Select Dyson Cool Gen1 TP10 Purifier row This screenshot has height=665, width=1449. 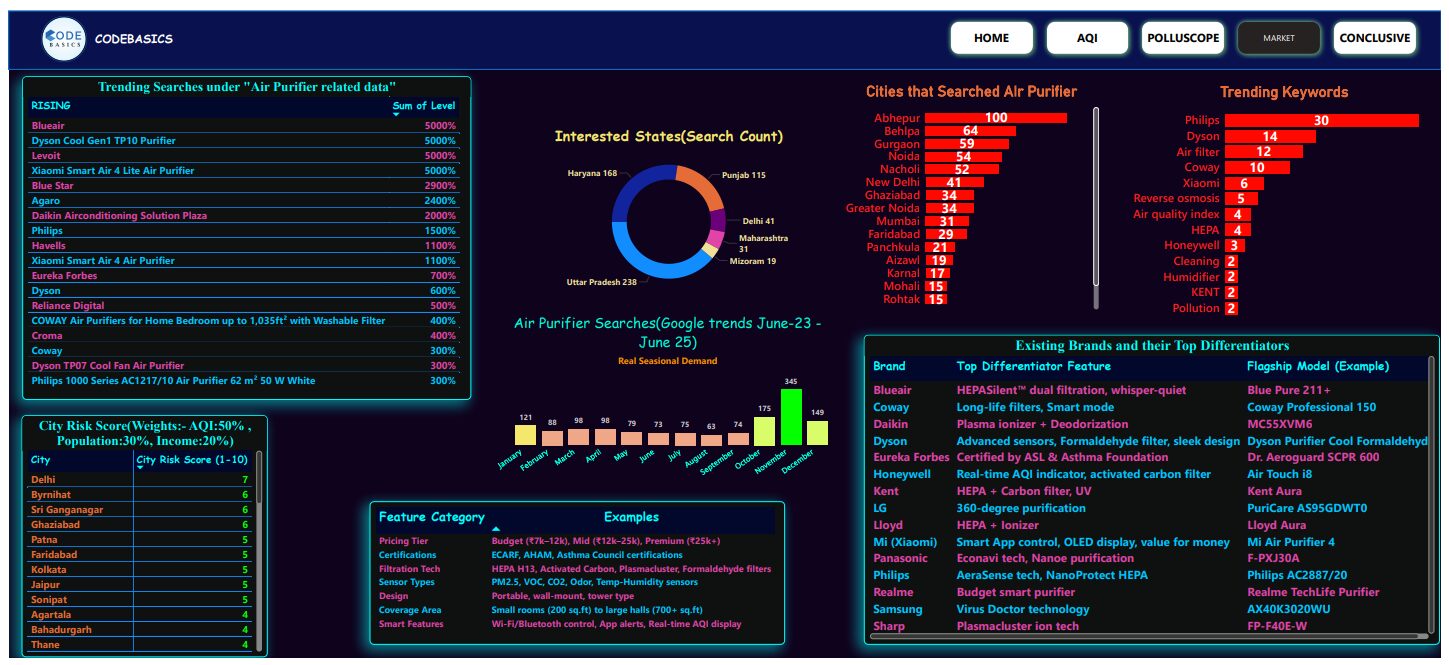[x=244, y=141]
